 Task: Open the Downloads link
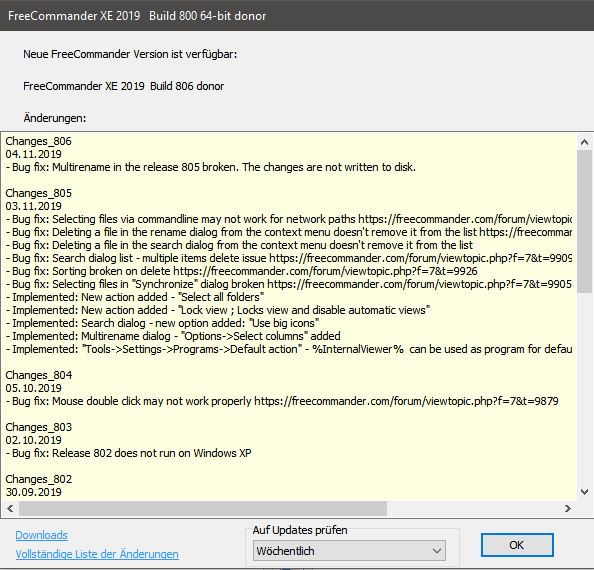(42, 535)
